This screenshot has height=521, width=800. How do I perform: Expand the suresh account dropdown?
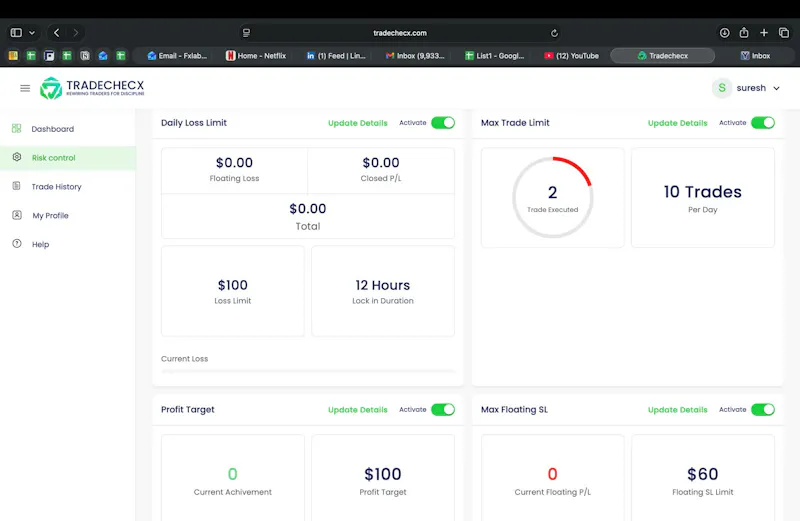pyautogui.click(x=777, y=88)
